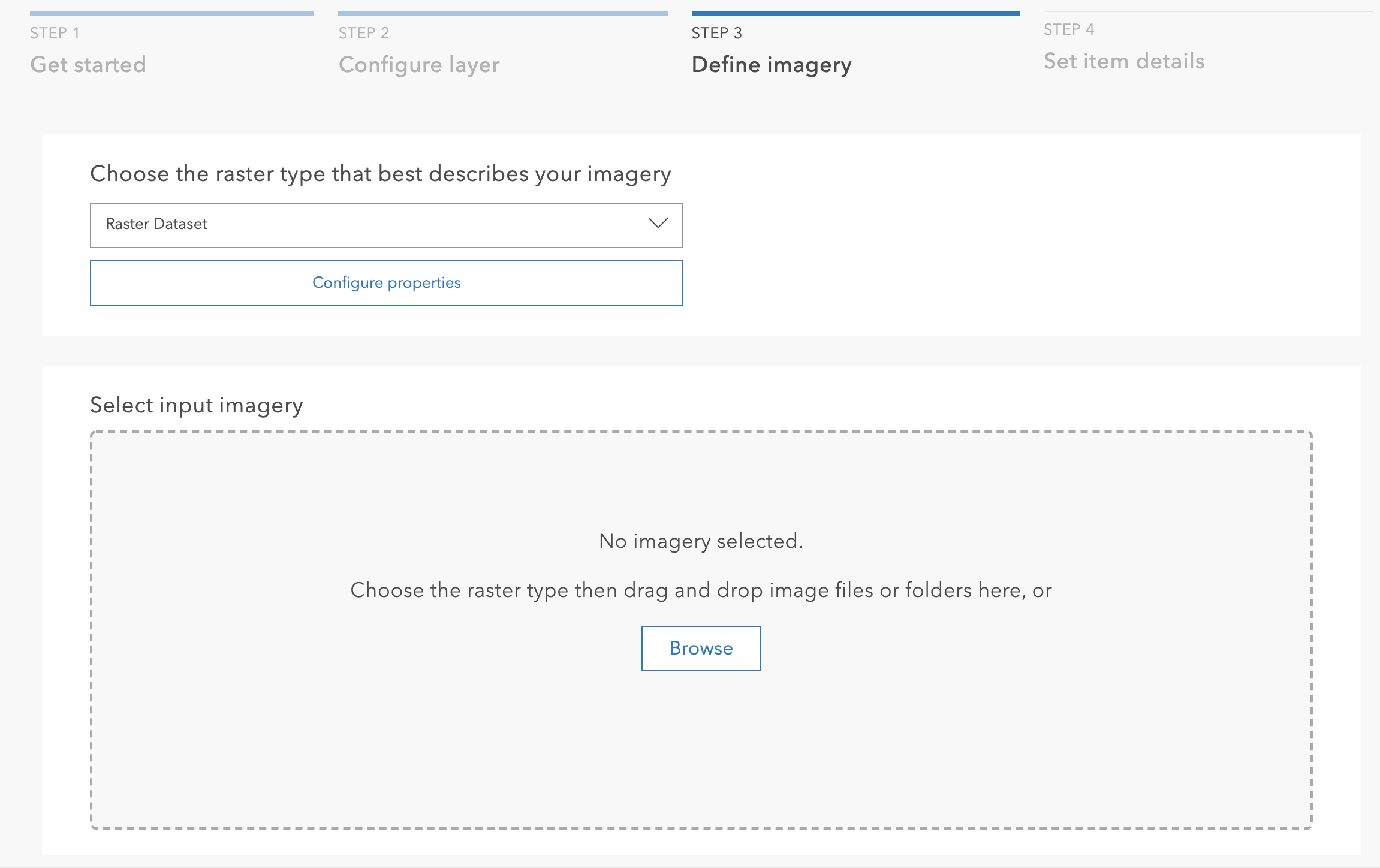Click the Get started step label
Viewport: 1380px width, 868px height.
click(x=88, y=64)
